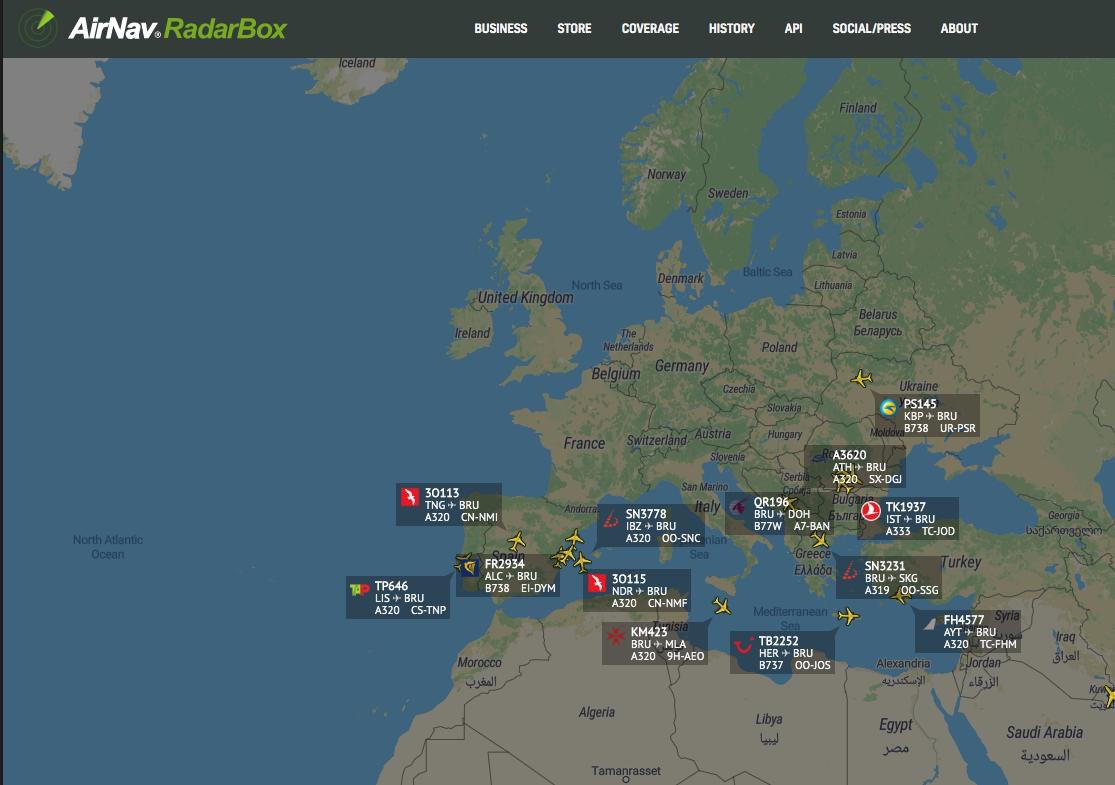
Task: Select the plane icon south of Sicily
Action: (722, 606)
